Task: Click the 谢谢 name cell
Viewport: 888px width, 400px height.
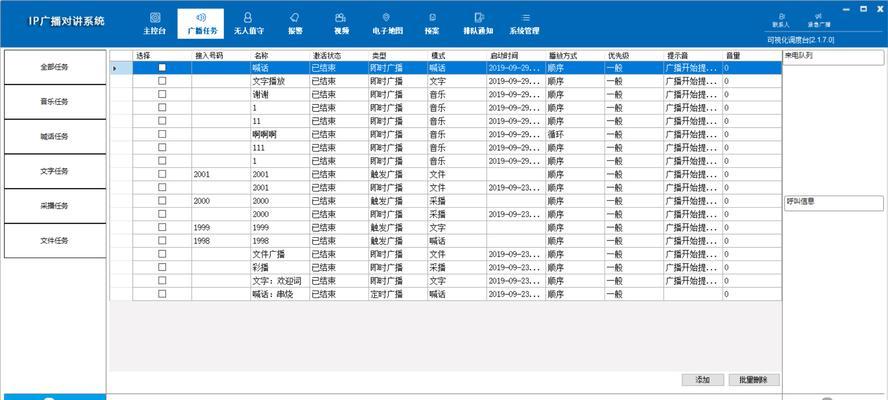Action: click(280, 94)
